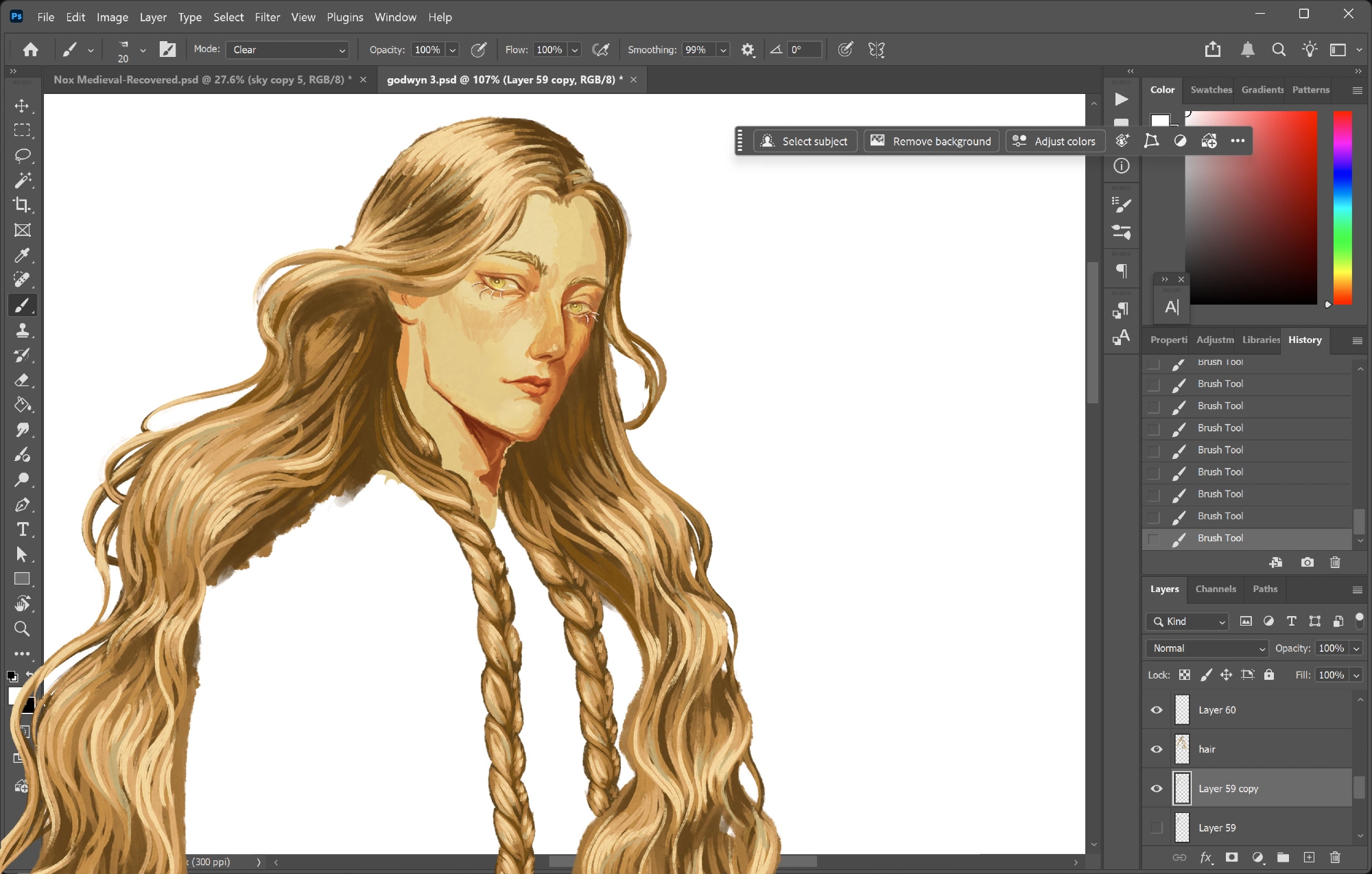The width and height of the screenshot is (1372, 874).
Task: Select the Lasso tool
Action: coord(23,156)
